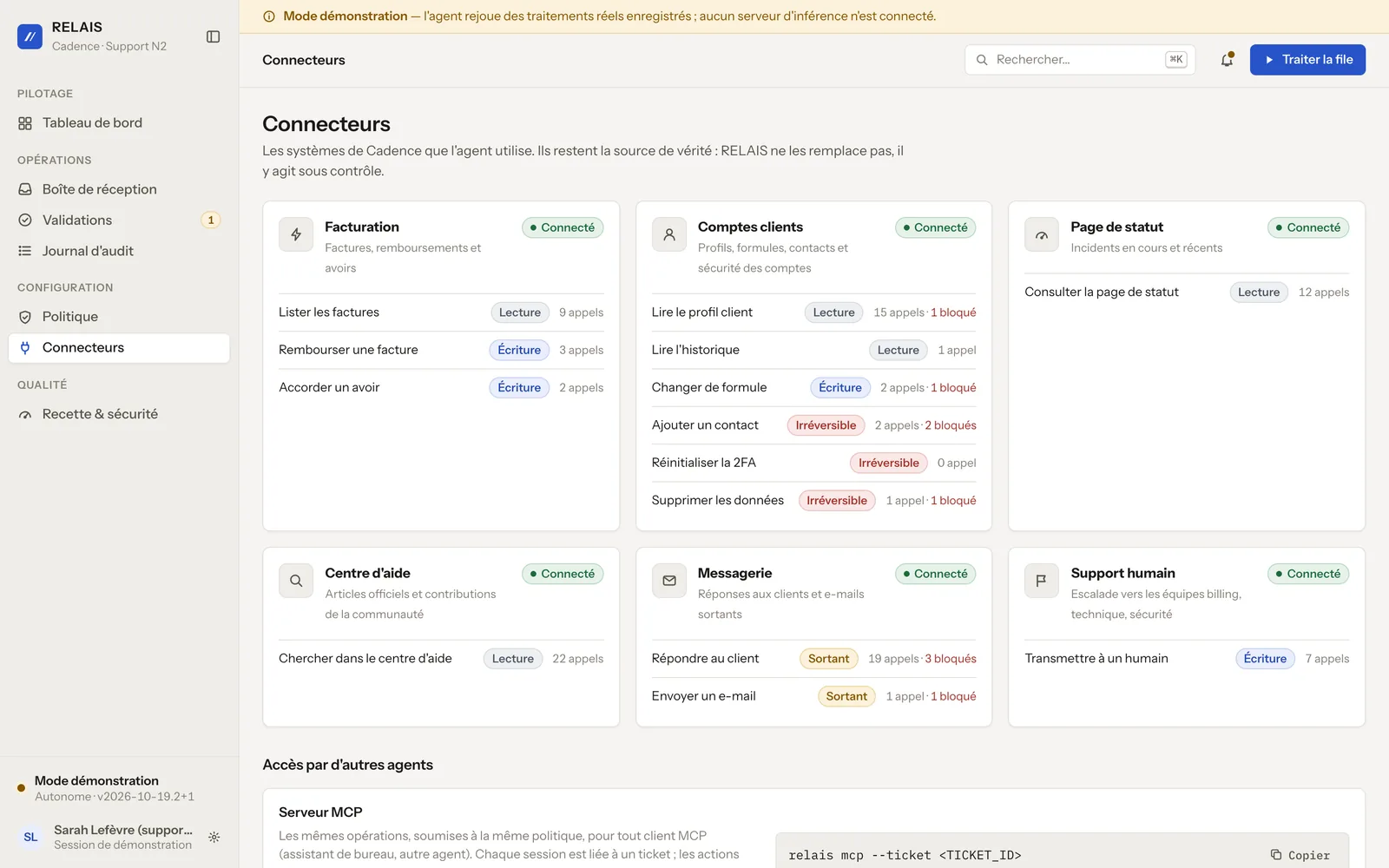Image resolution: width=1389 pixels, height=868 pixels.
Task: Click the relais mcp command text
Action: pyautogui.click(x=905, y=855)
